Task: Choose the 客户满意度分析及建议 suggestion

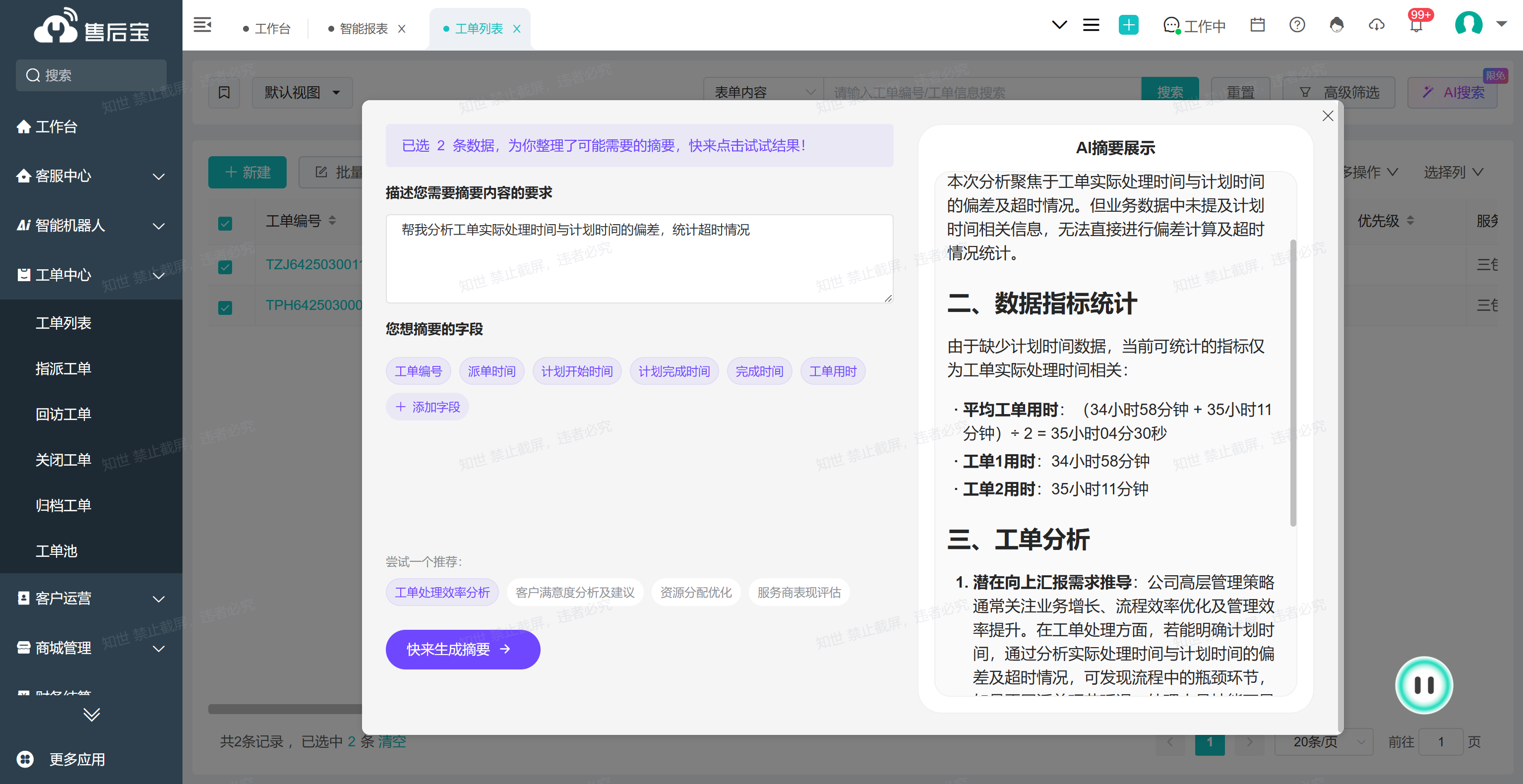Action: click(x=575, y=593)
